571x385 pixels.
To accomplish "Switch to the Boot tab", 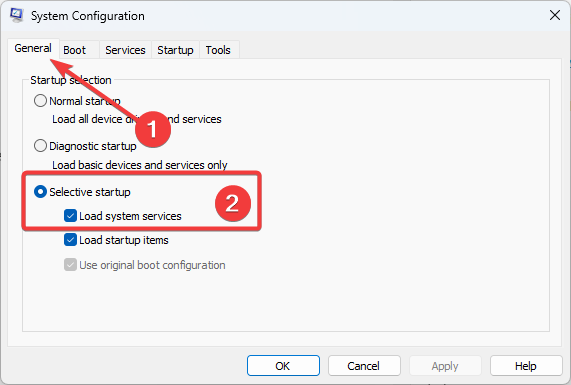I will point(75,50).
